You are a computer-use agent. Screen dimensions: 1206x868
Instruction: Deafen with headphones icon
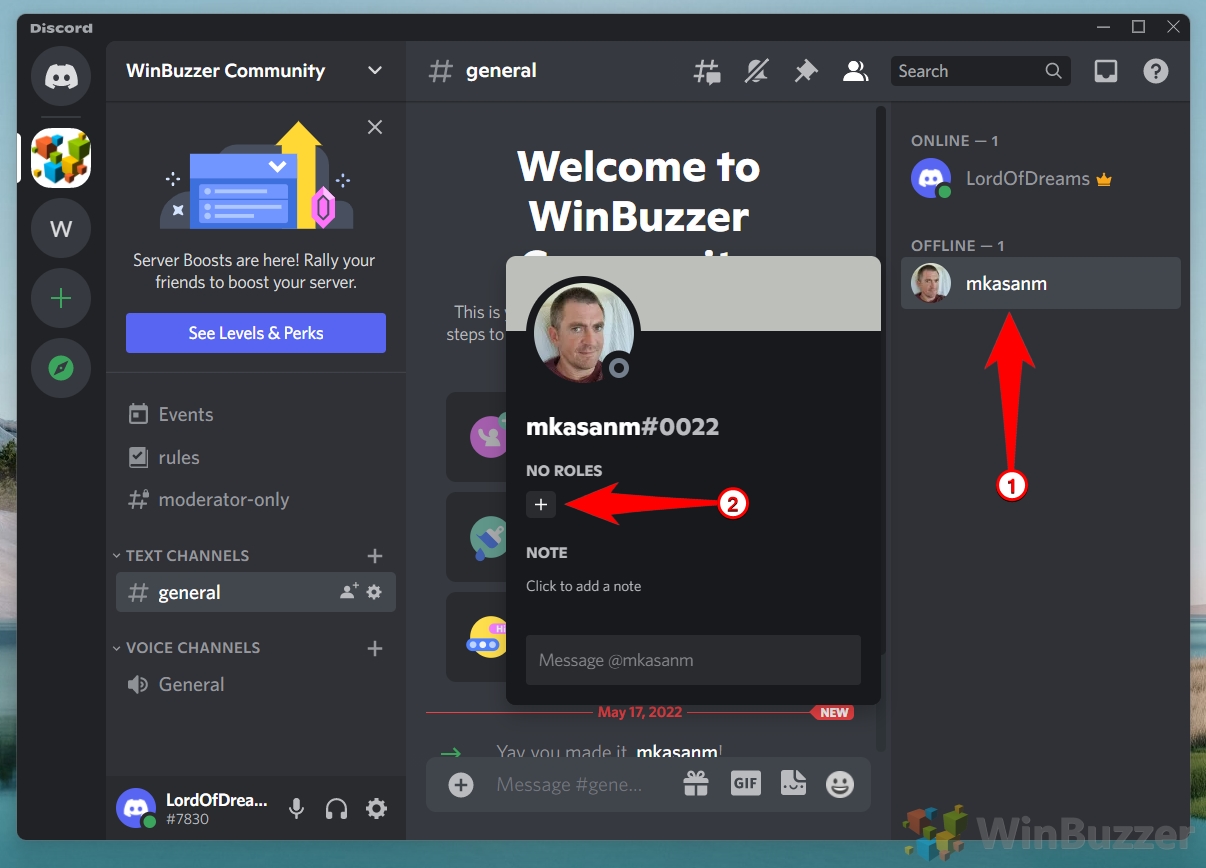pos(337,808)
